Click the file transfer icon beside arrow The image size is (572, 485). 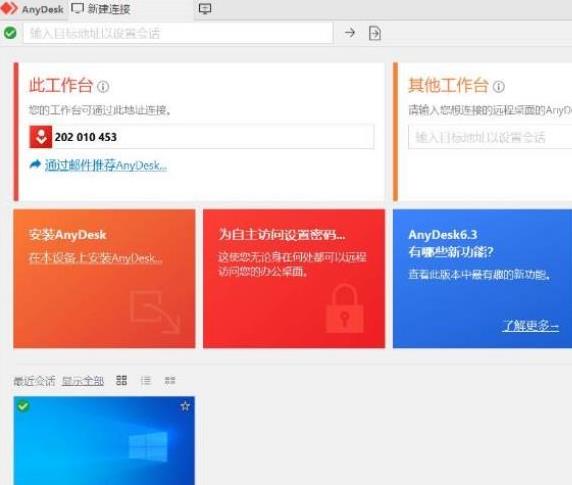point(375,33)
